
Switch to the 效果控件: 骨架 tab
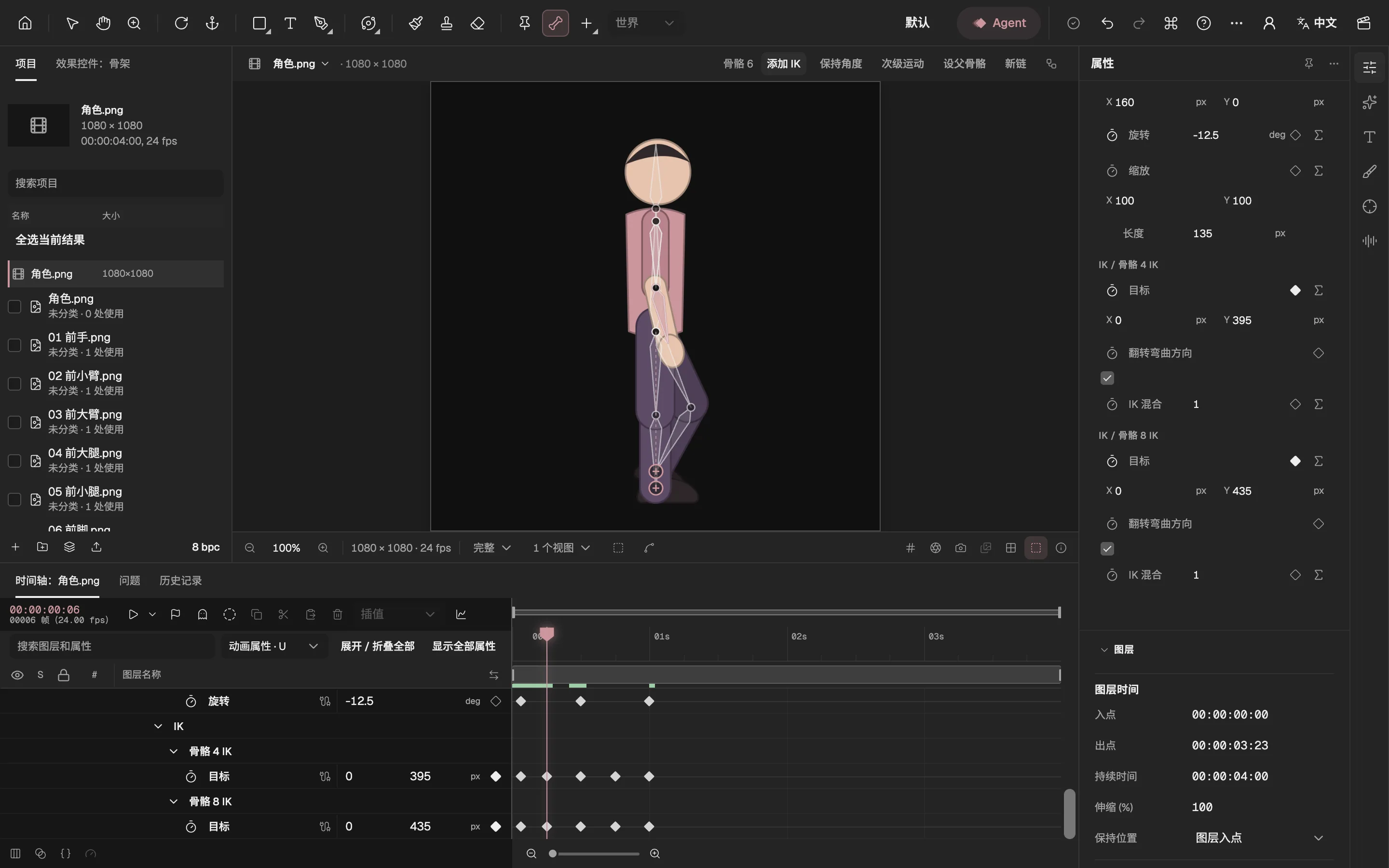(93, 64)
